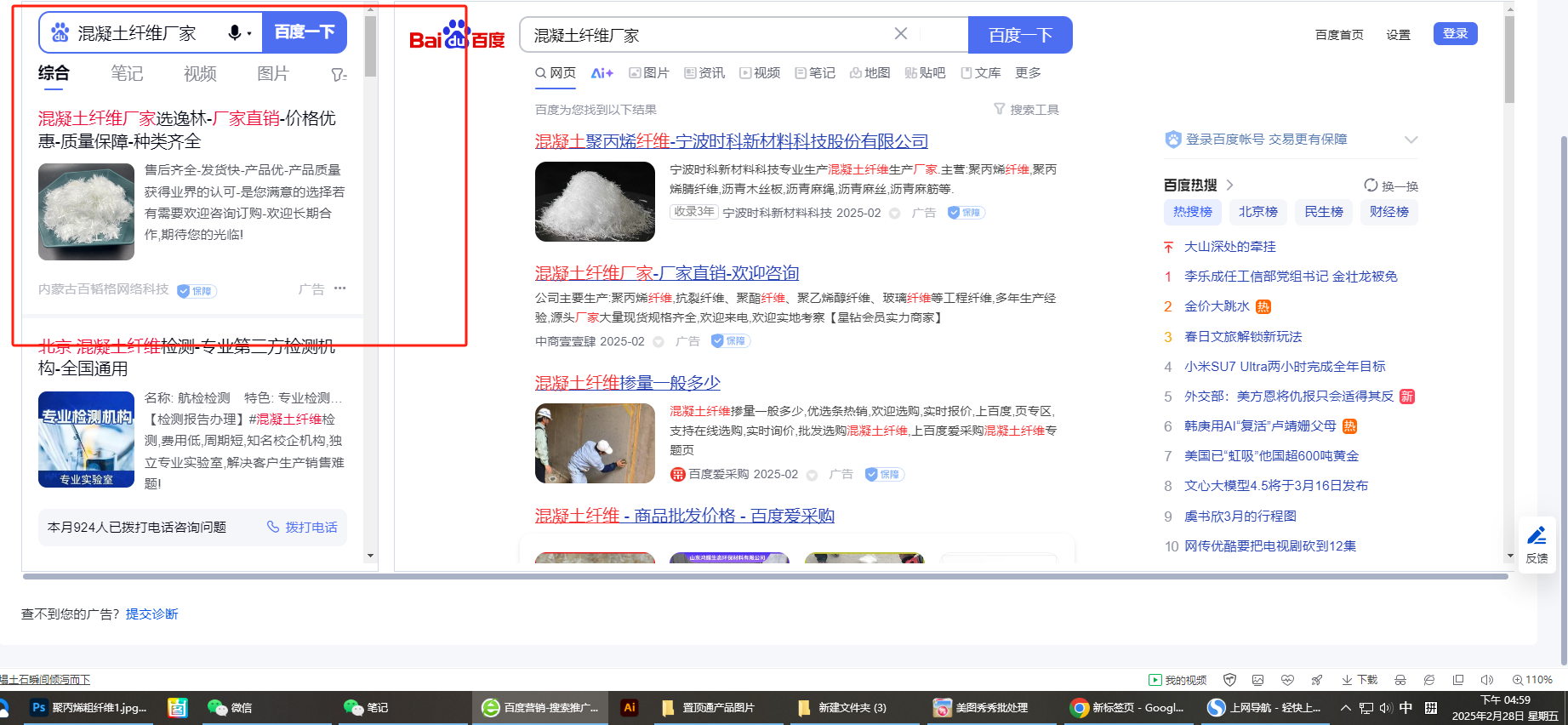The width and height of the screenshot is (1568, 725).
Task: Show hidden tray icons chevron
Action: click(1345, 708)
